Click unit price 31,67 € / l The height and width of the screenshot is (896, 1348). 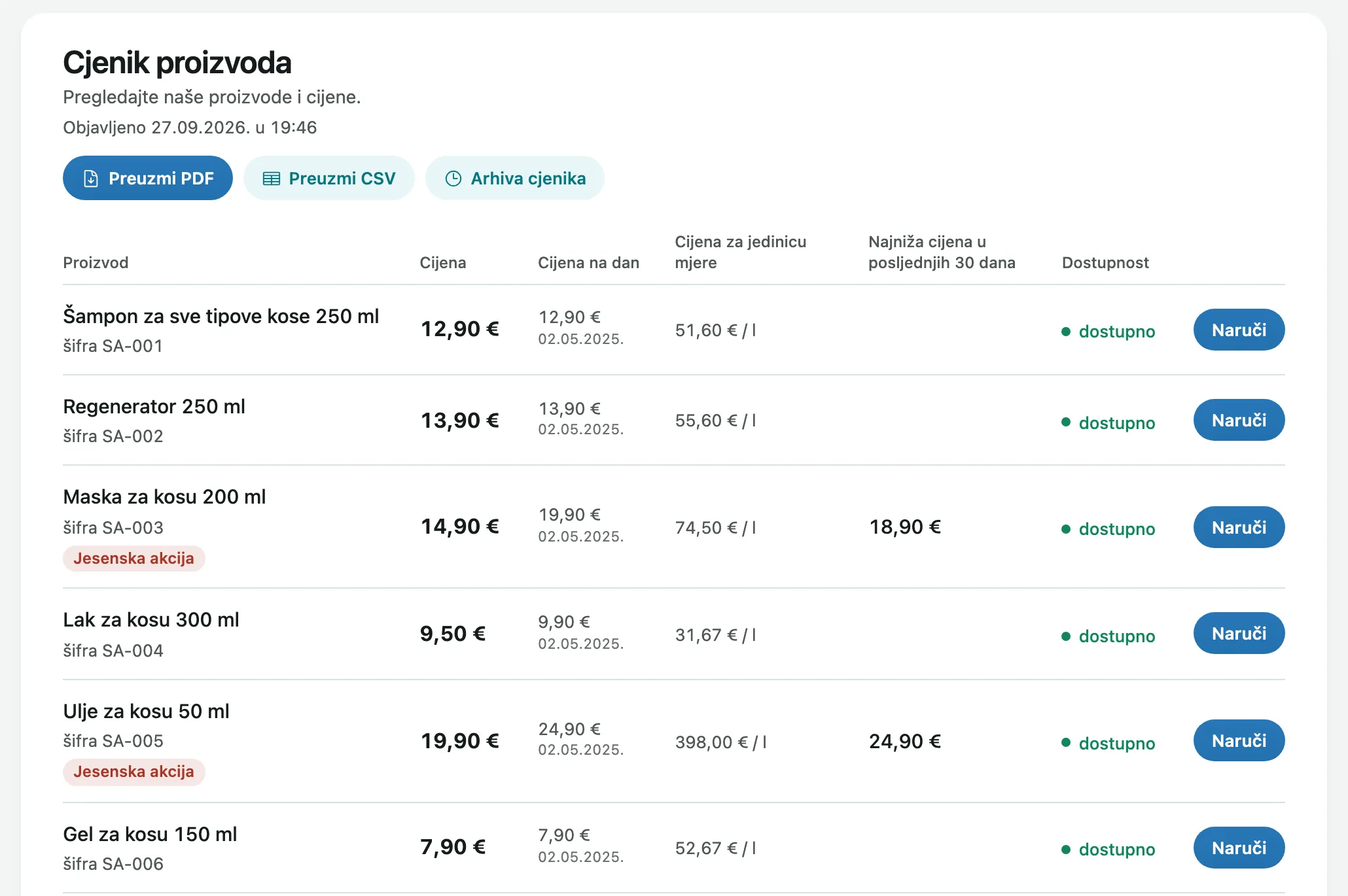click(716, 635)
